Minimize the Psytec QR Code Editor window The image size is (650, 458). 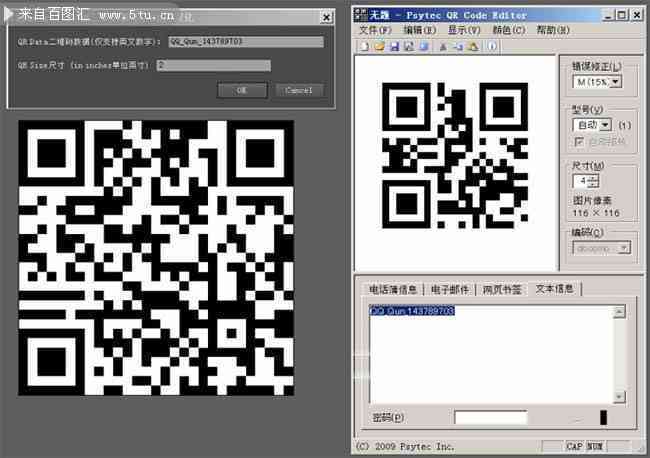click(x=608, y=15)
